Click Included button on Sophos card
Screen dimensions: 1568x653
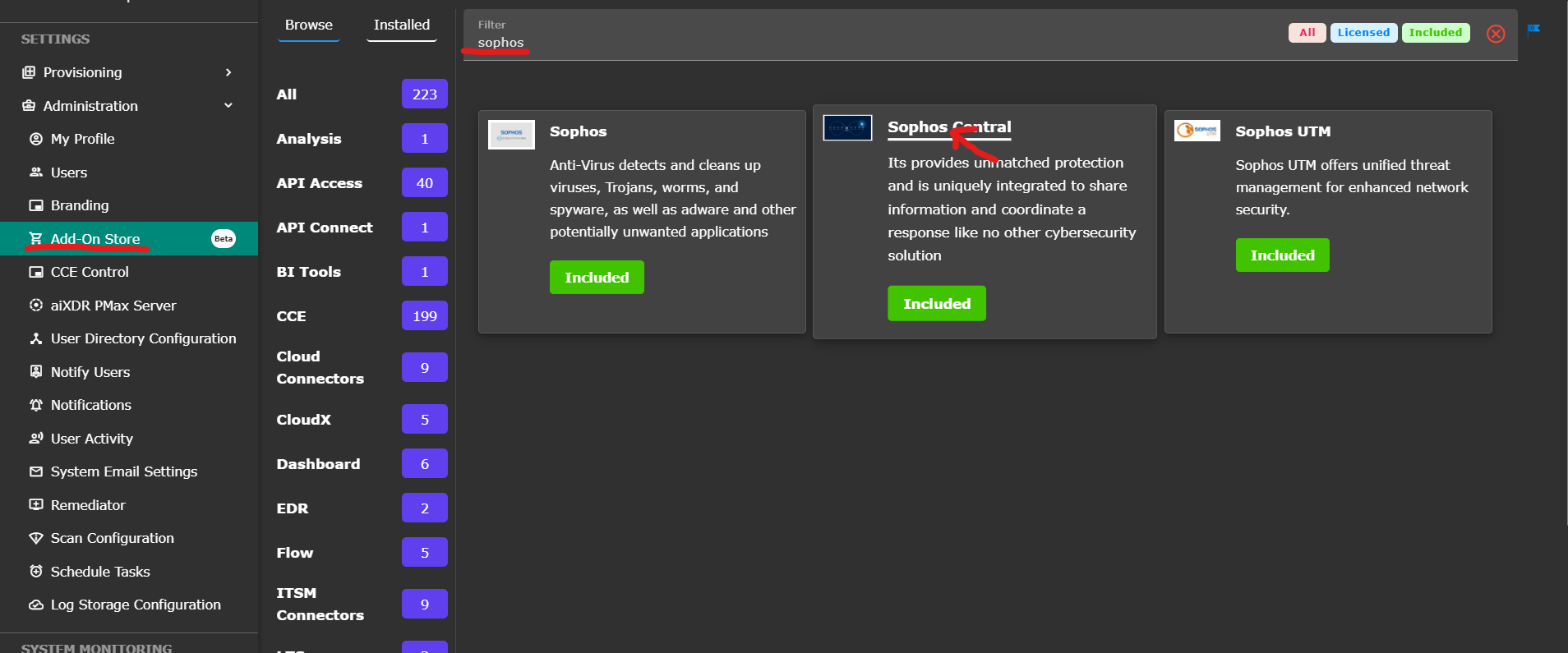[x=597, y=278]
